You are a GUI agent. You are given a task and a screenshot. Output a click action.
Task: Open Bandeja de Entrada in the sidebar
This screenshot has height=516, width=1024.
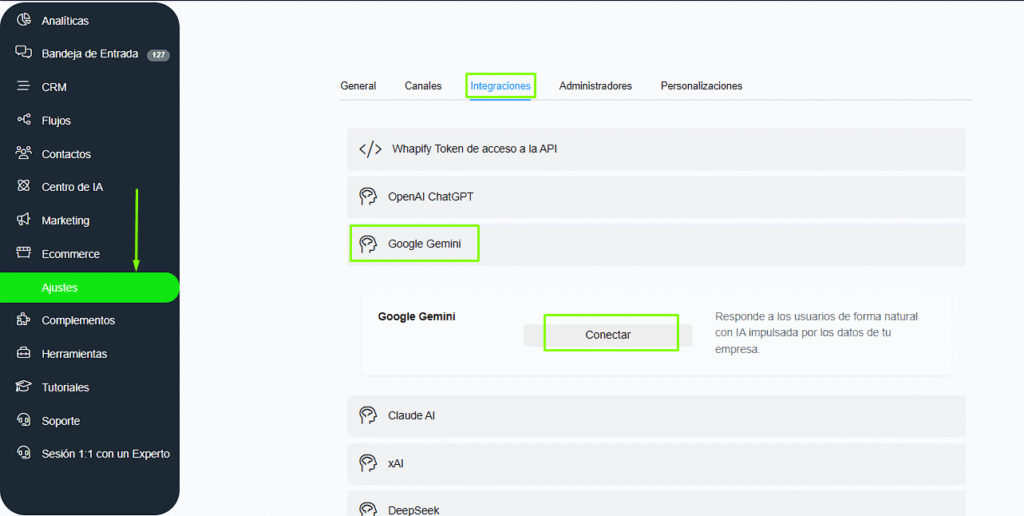tap(89, 54)
